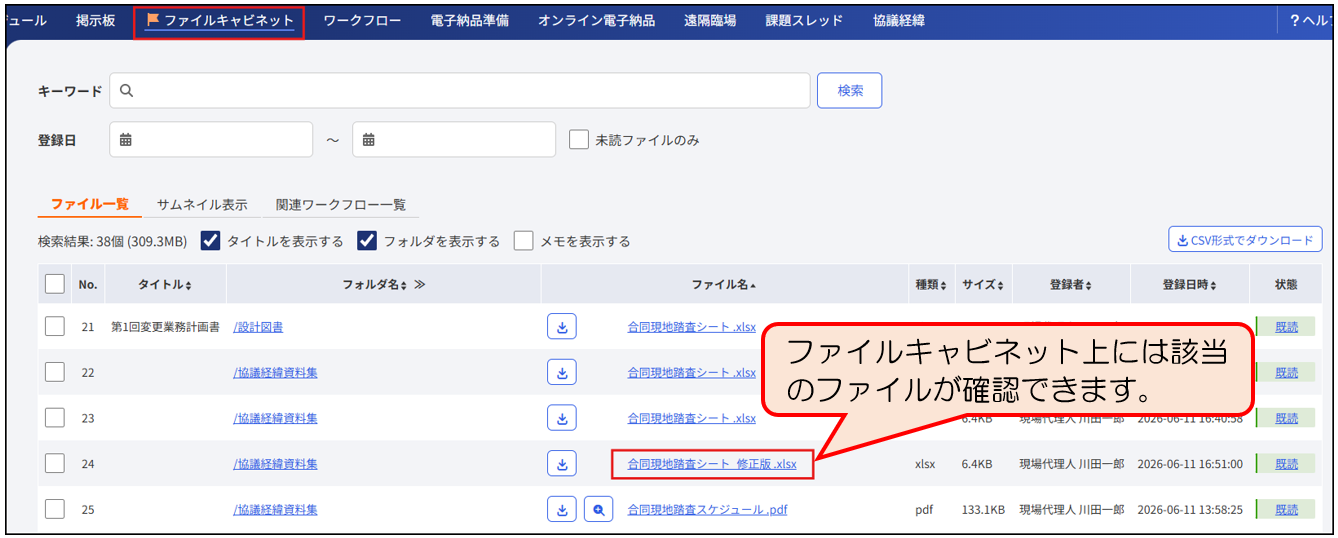Open 合同現地踏査シート.xlsx in row 21

click(x=691, y=327)
